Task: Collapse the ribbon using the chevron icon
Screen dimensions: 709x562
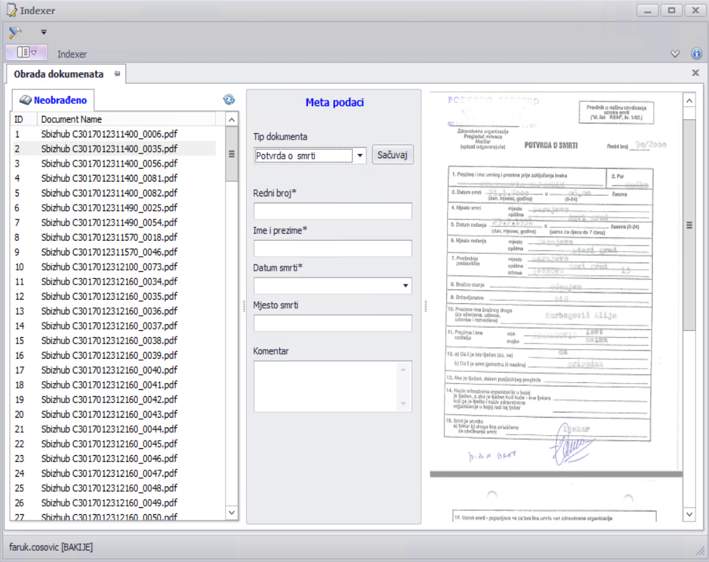Action: coord(675,54)
